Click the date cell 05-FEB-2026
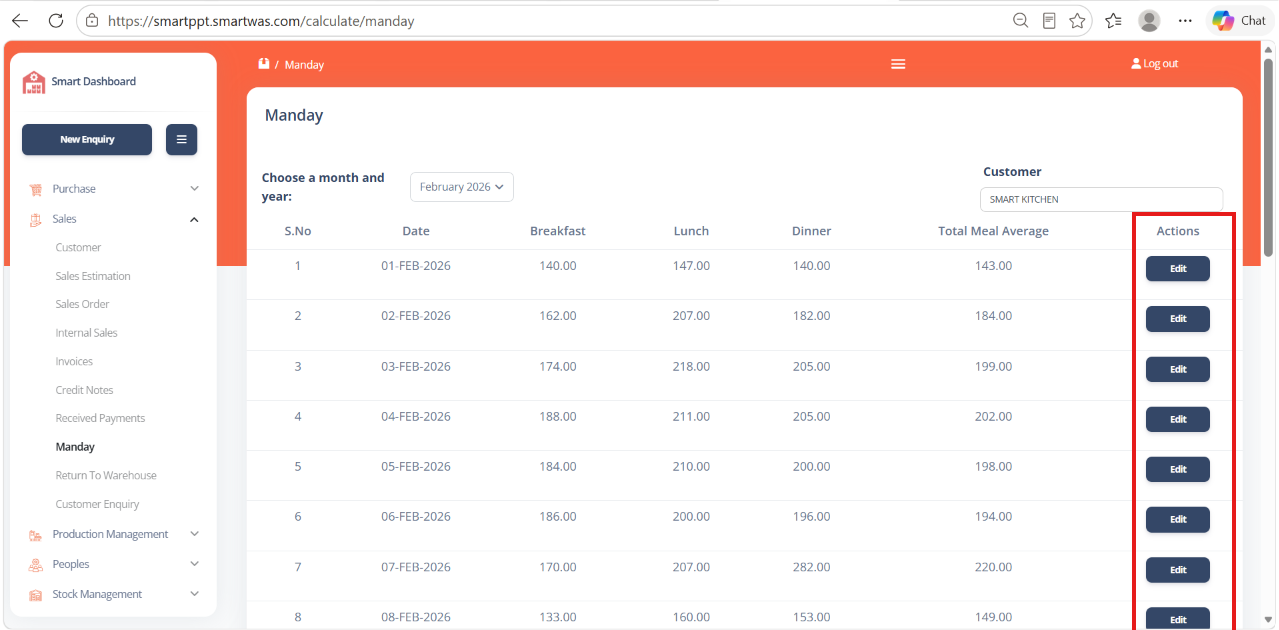Image resolution: width=1279 pixels, height=630 pixels. [416, 467]
